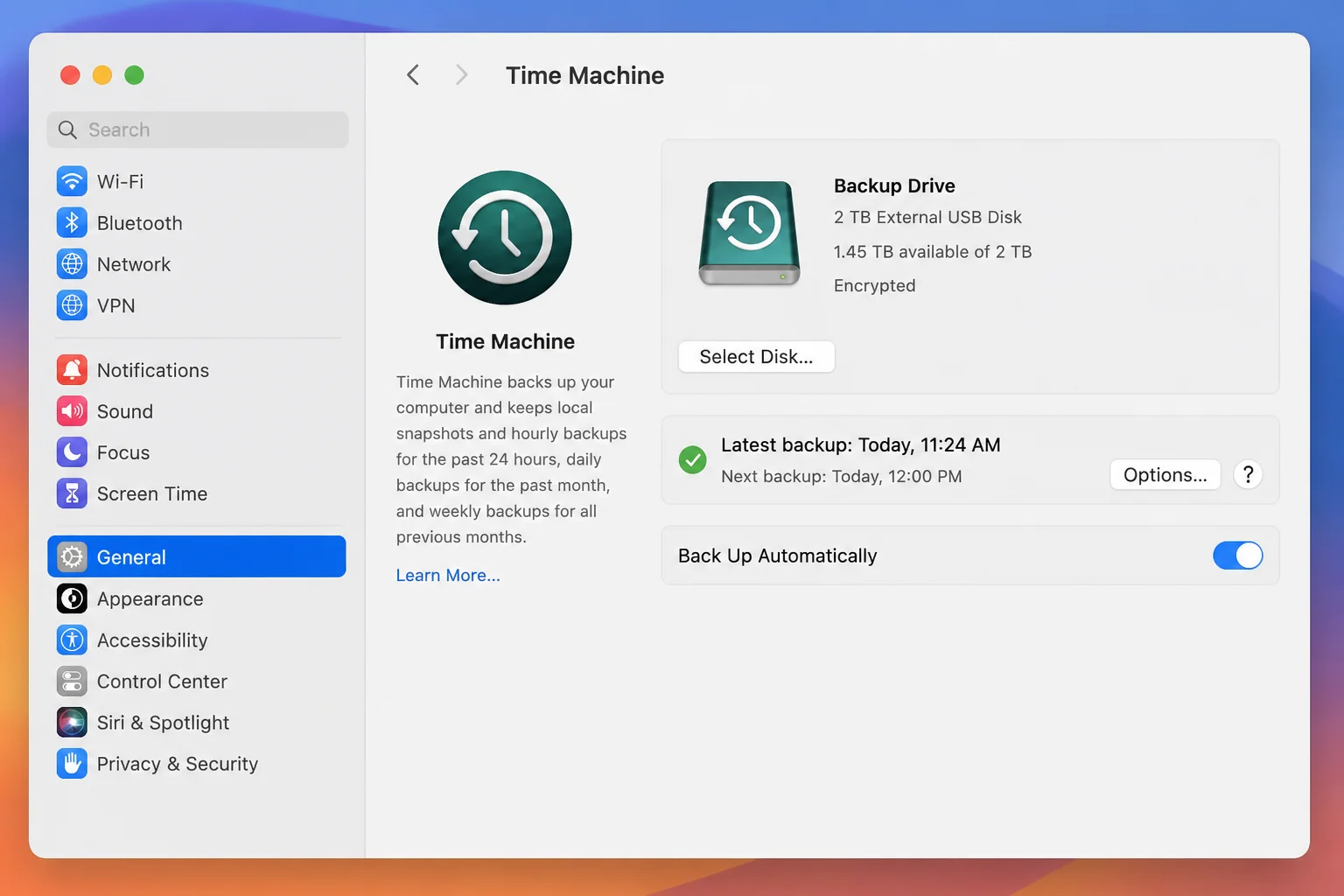
Task: Click the Network globe icon
Action: (x=72, y=263)
